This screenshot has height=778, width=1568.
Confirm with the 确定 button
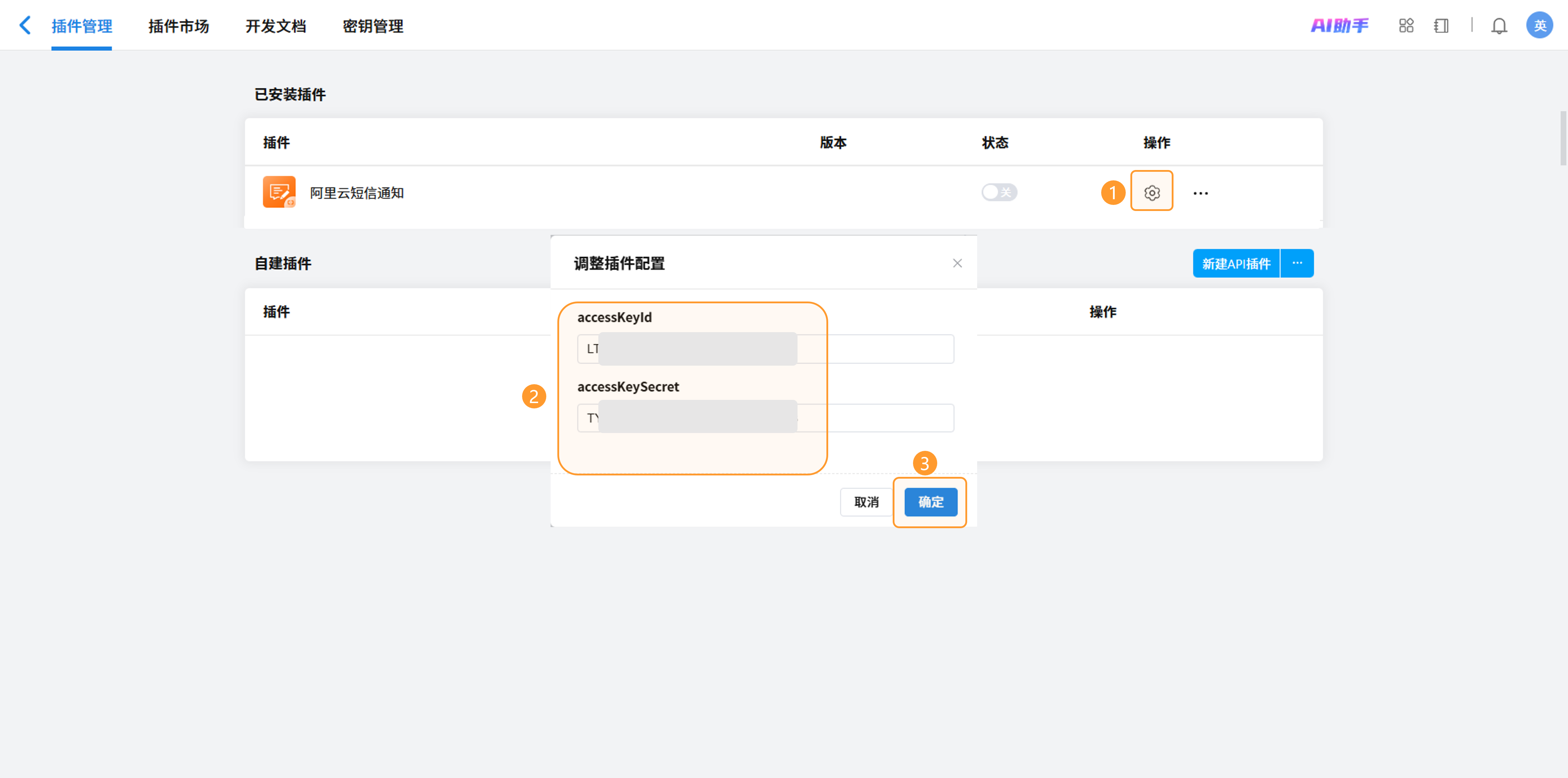[x=930, y=502]
